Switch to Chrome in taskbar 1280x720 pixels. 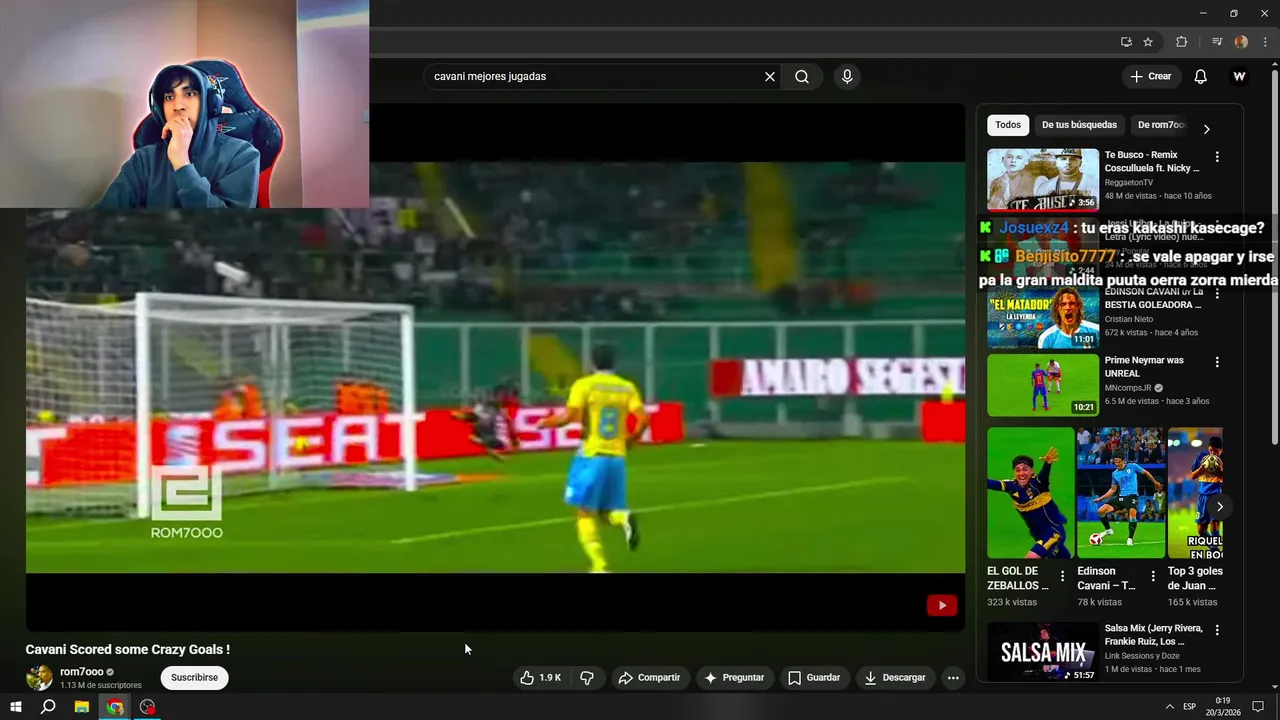(115, 707)
